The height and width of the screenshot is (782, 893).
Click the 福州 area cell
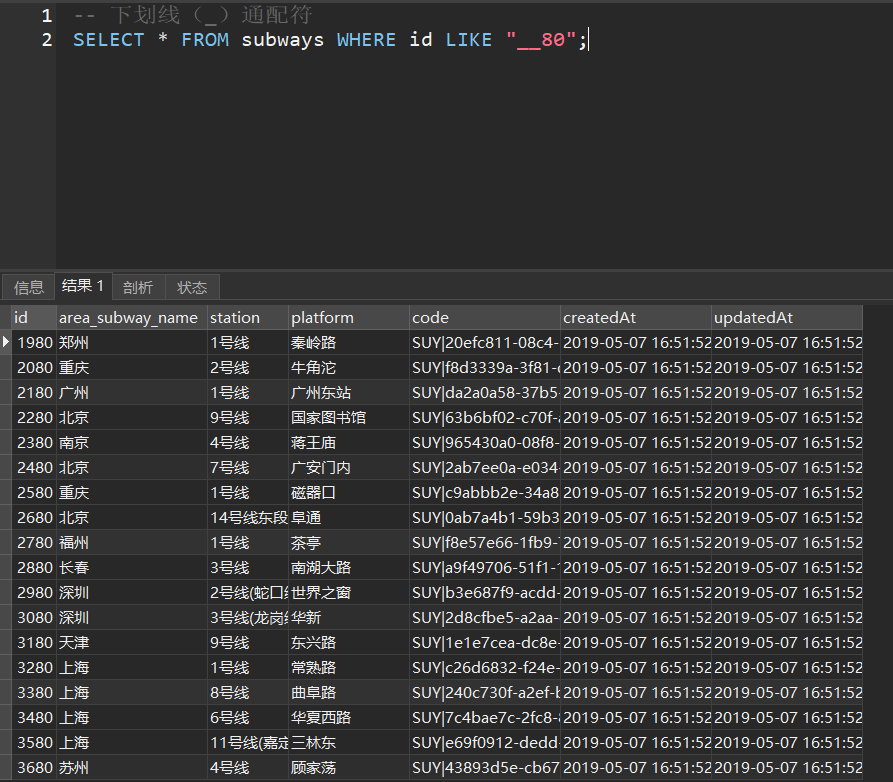[x=132, y=543]
